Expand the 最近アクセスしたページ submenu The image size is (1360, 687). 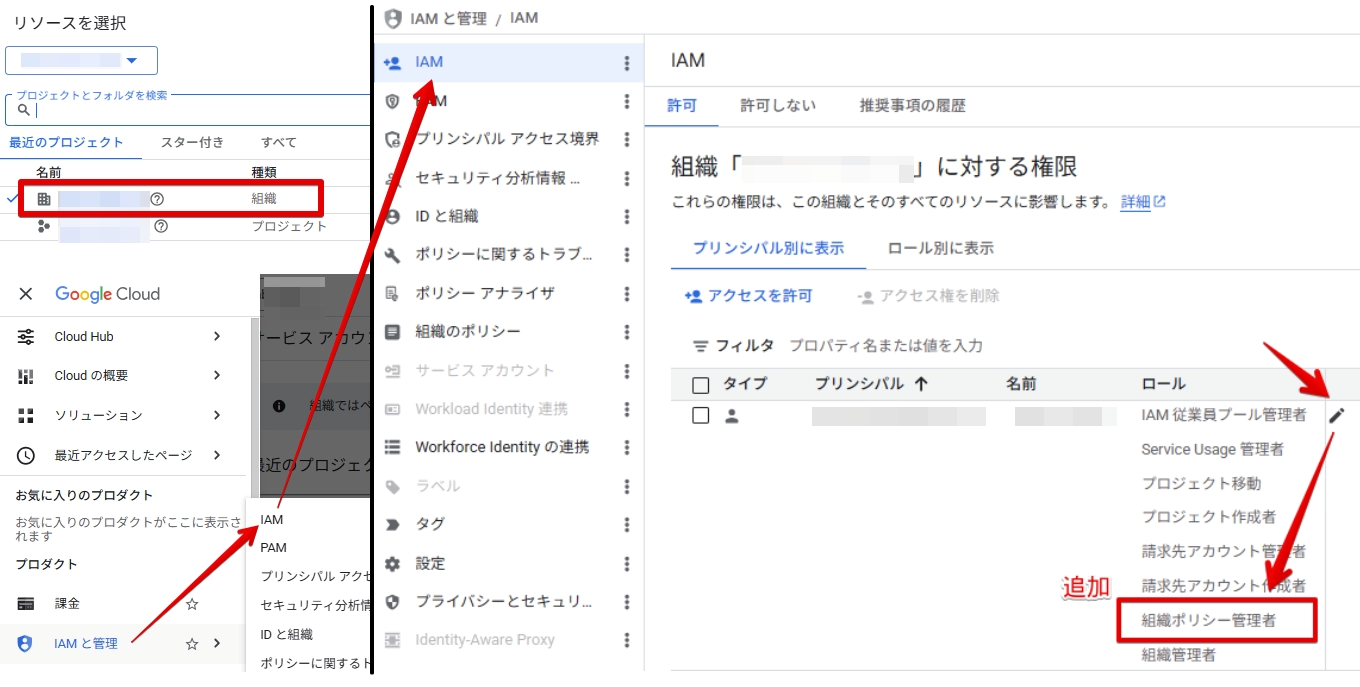pyautogui.click(x=217, y=455)
